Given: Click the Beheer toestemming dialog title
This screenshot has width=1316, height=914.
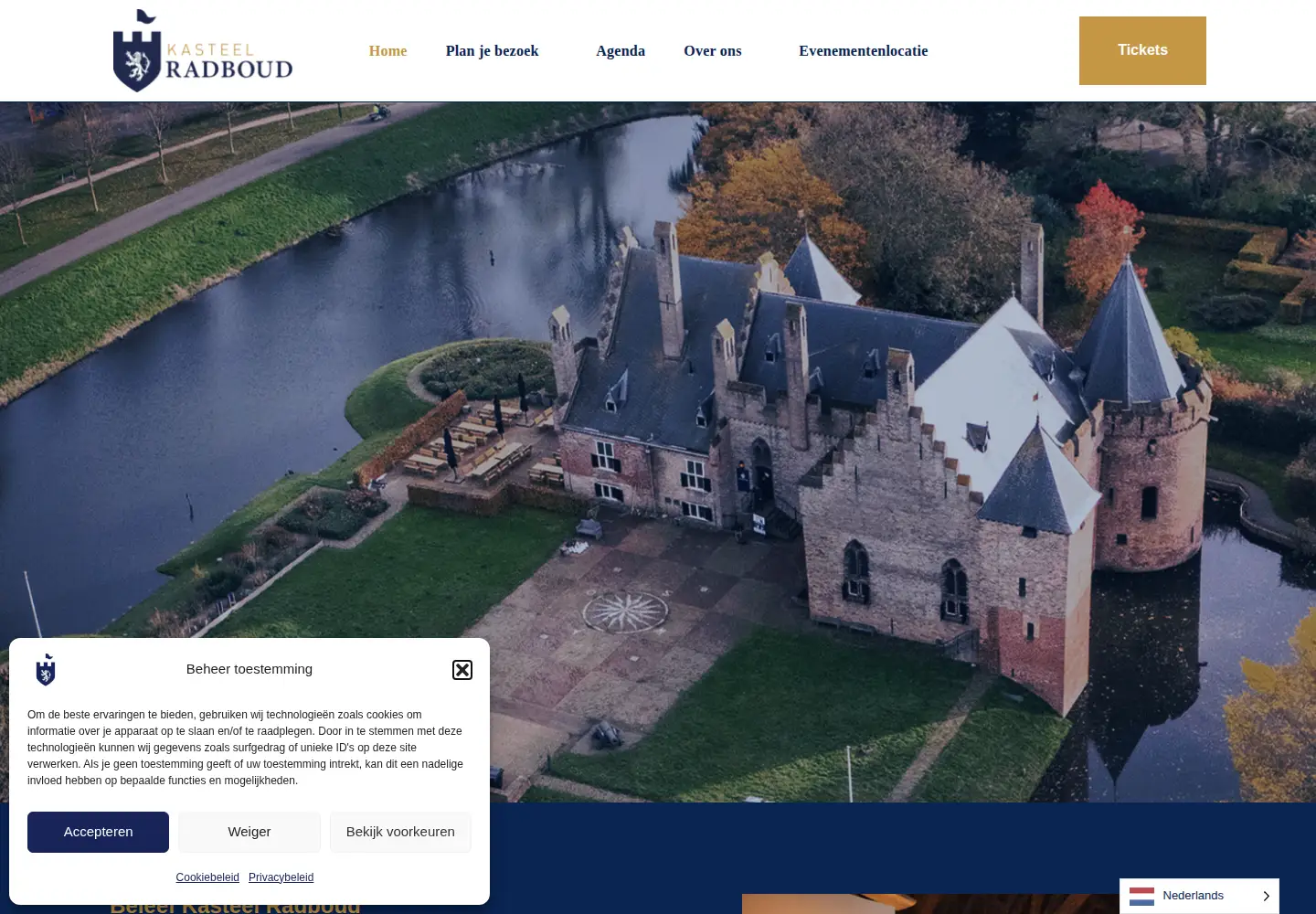Looking at the screenshot, I should (249, 669).
